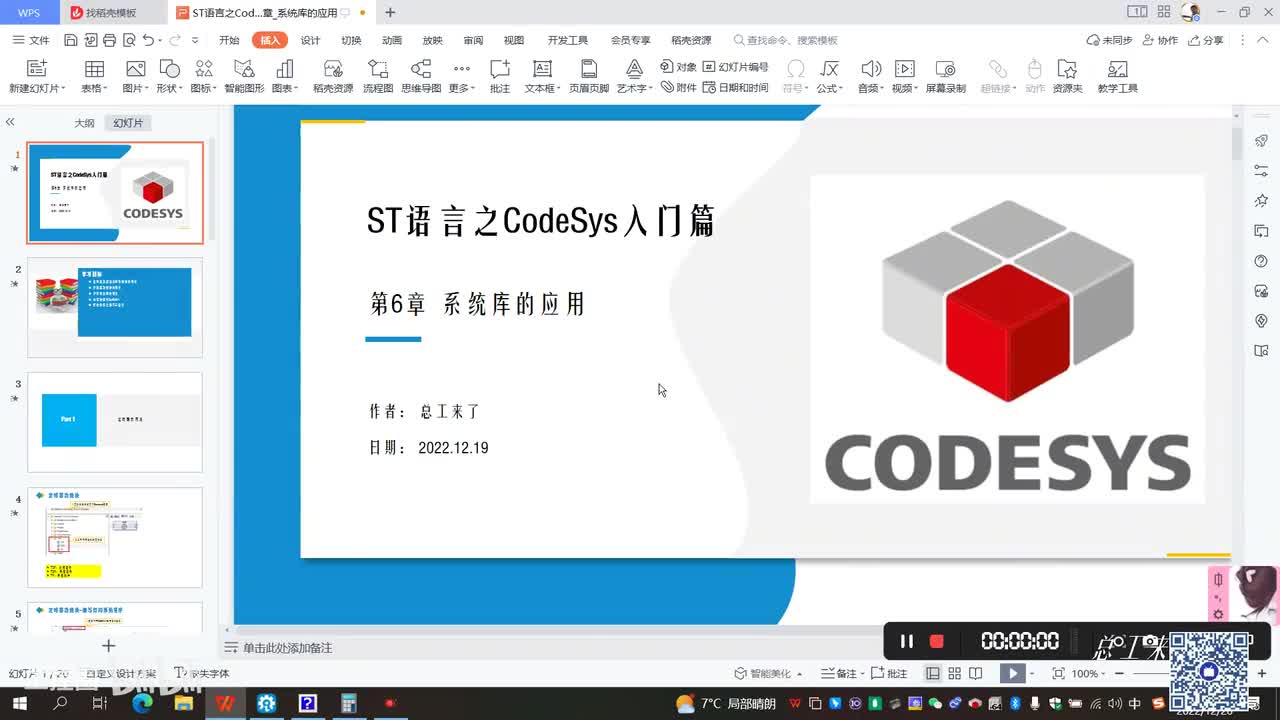Add a comment with ribbon 批注 icon

point(500,69)
